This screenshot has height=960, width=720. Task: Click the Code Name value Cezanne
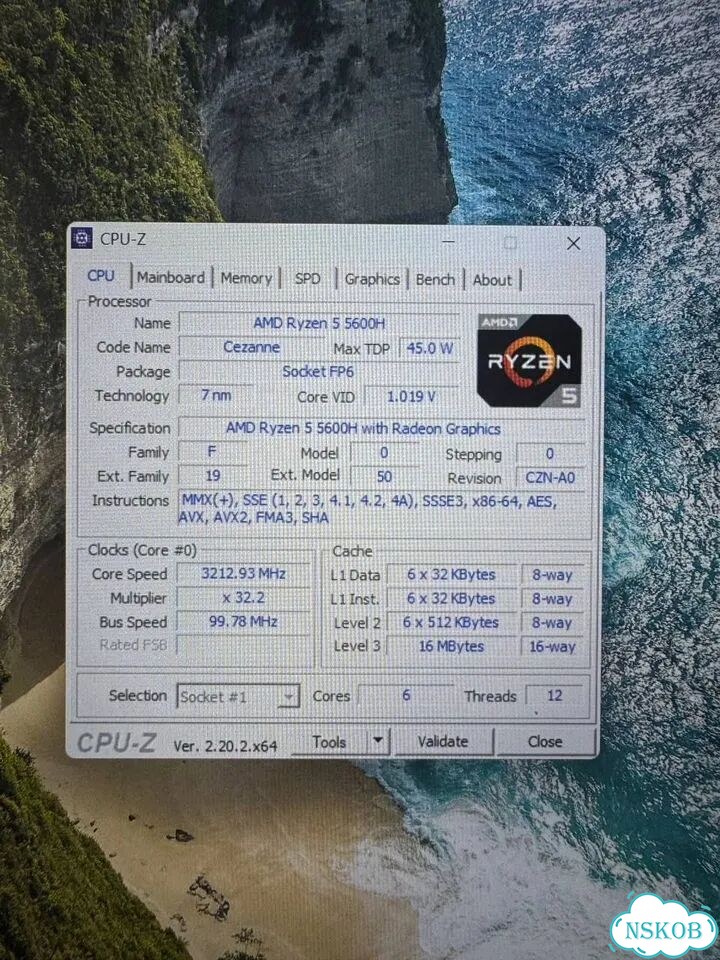pyautogui.click(x=252, y=347)
